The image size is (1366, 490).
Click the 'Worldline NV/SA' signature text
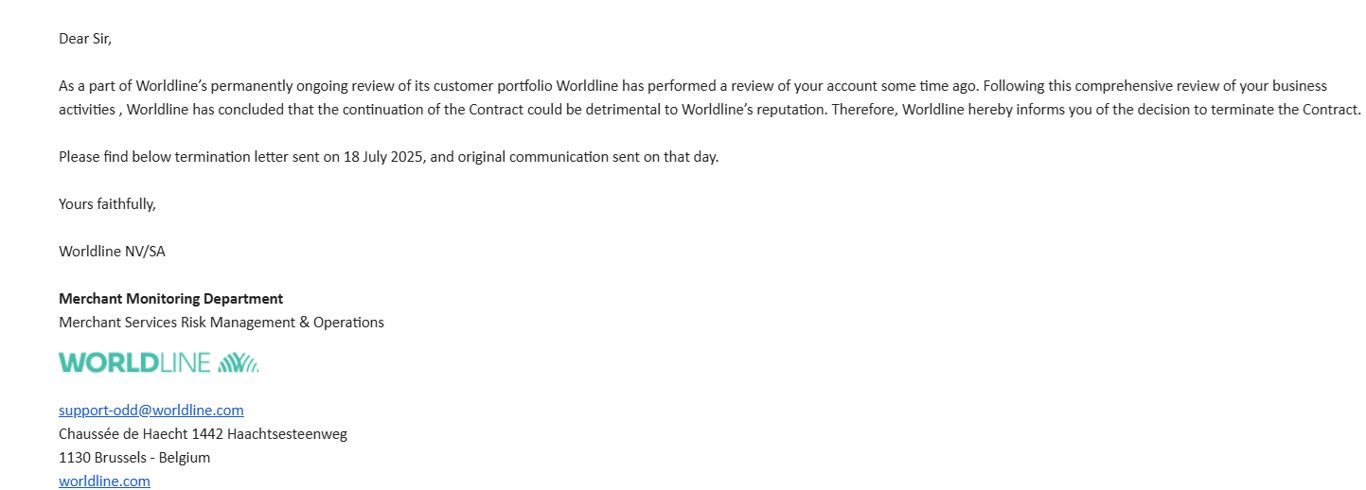tap(112, 251)
